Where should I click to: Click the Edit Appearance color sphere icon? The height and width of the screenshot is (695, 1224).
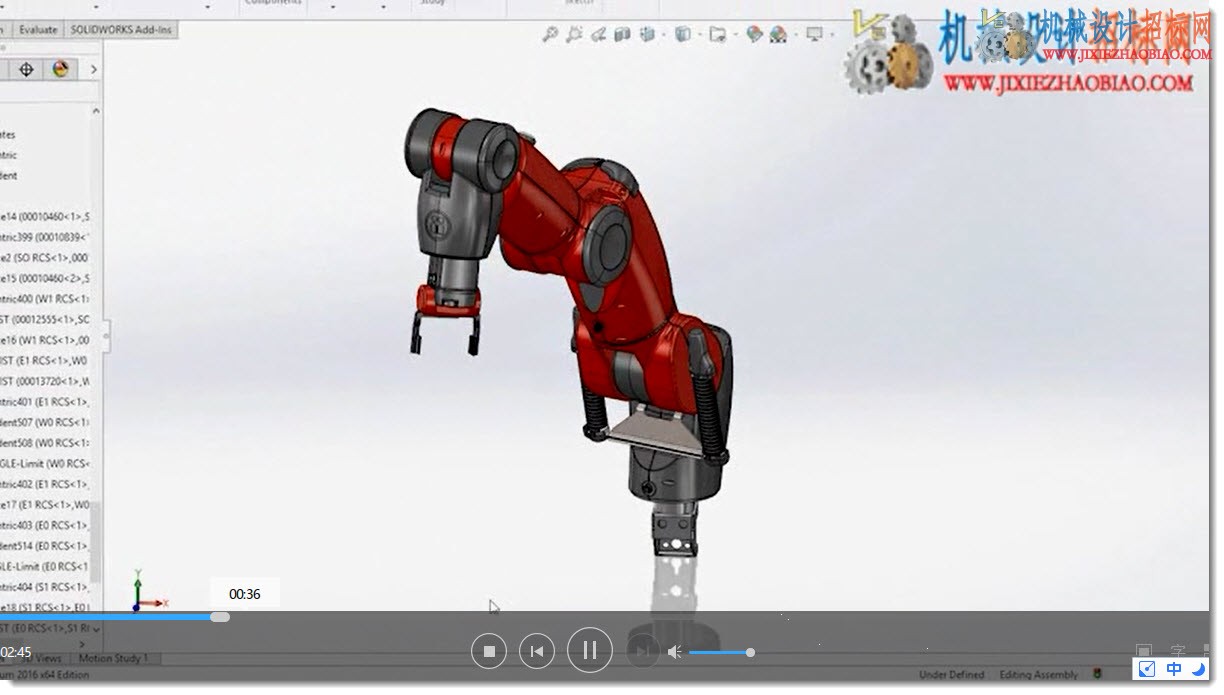pyautogui.click(x=754, y=35)
